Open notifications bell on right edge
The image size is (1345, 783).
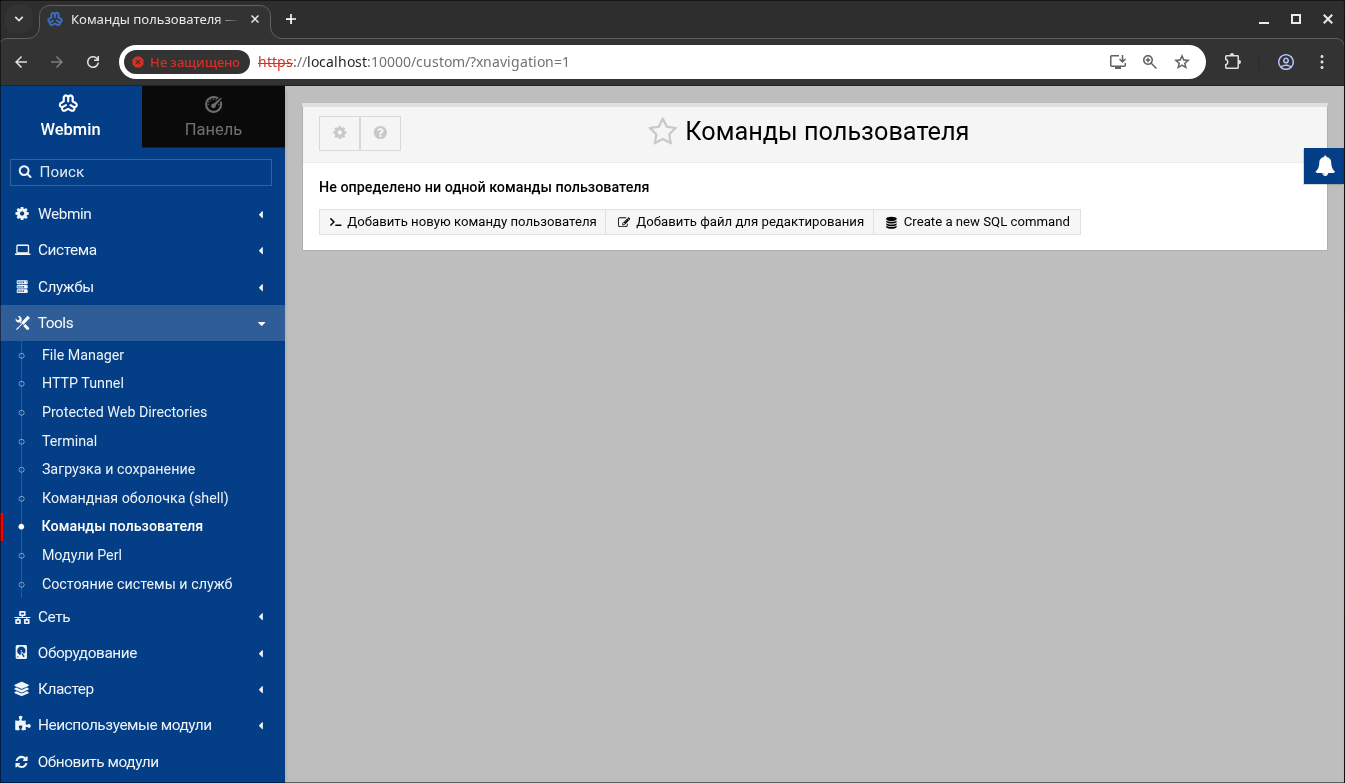1325,166
